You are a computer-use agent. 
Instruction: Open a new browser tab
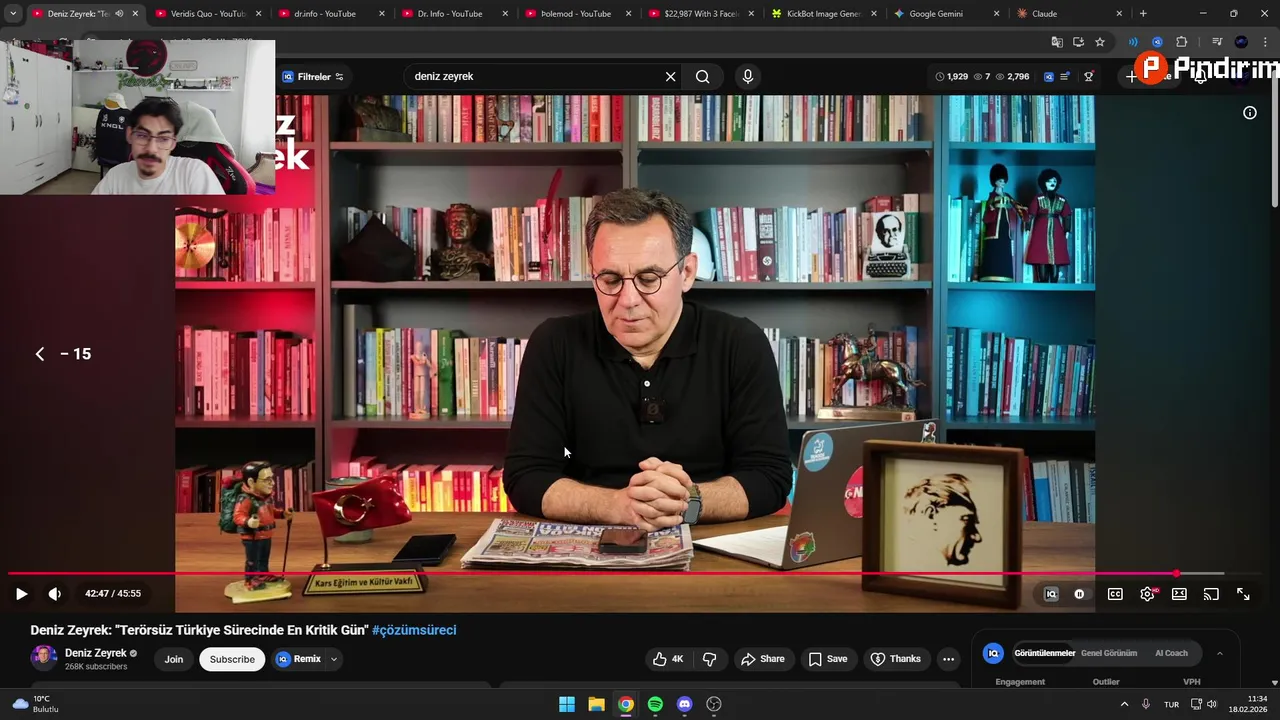pyautogui.click(x=1143, y=14)
